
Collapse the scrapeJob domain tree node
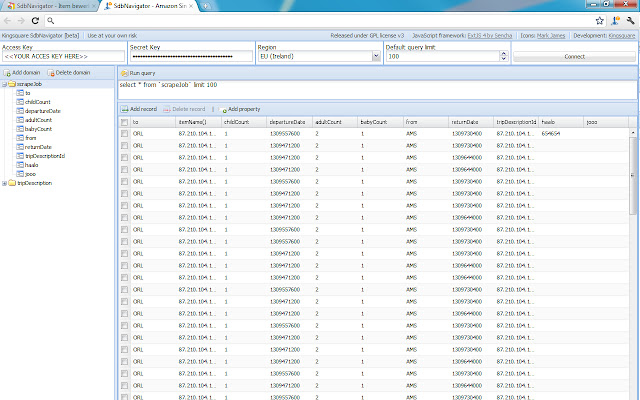pos(5,84)
